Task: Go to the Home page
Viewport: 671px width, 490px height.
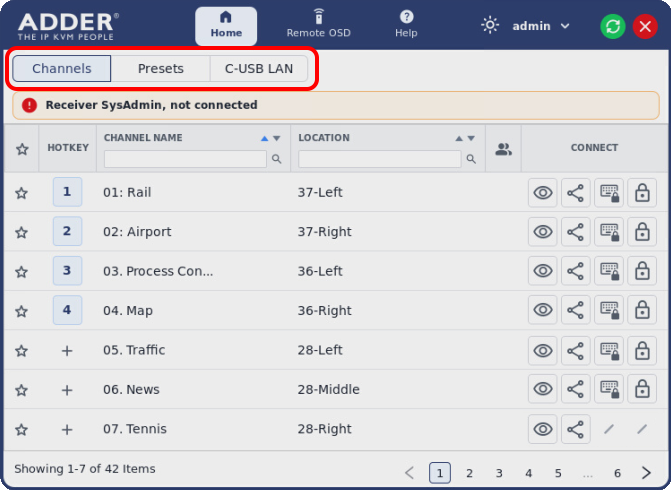Action: [226, 26]
